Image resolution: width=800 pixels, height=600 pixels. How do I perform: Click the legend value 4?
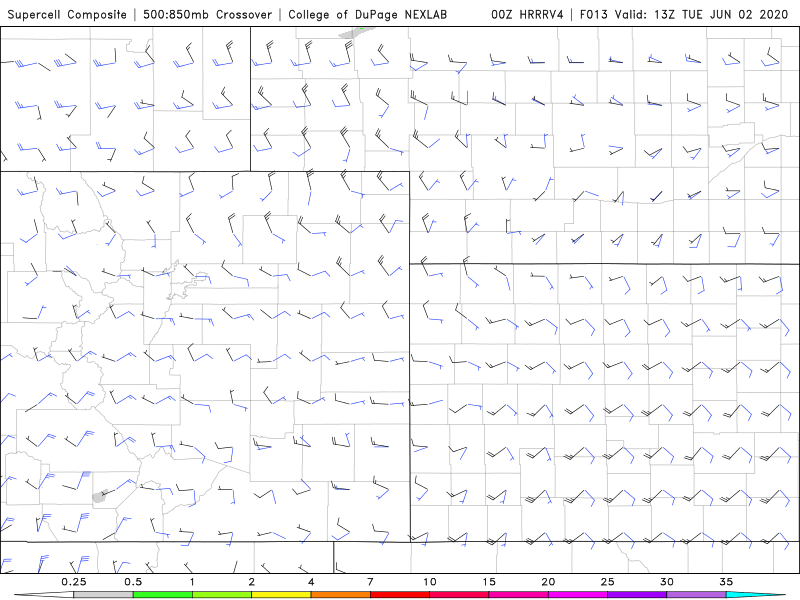point(311,582)
